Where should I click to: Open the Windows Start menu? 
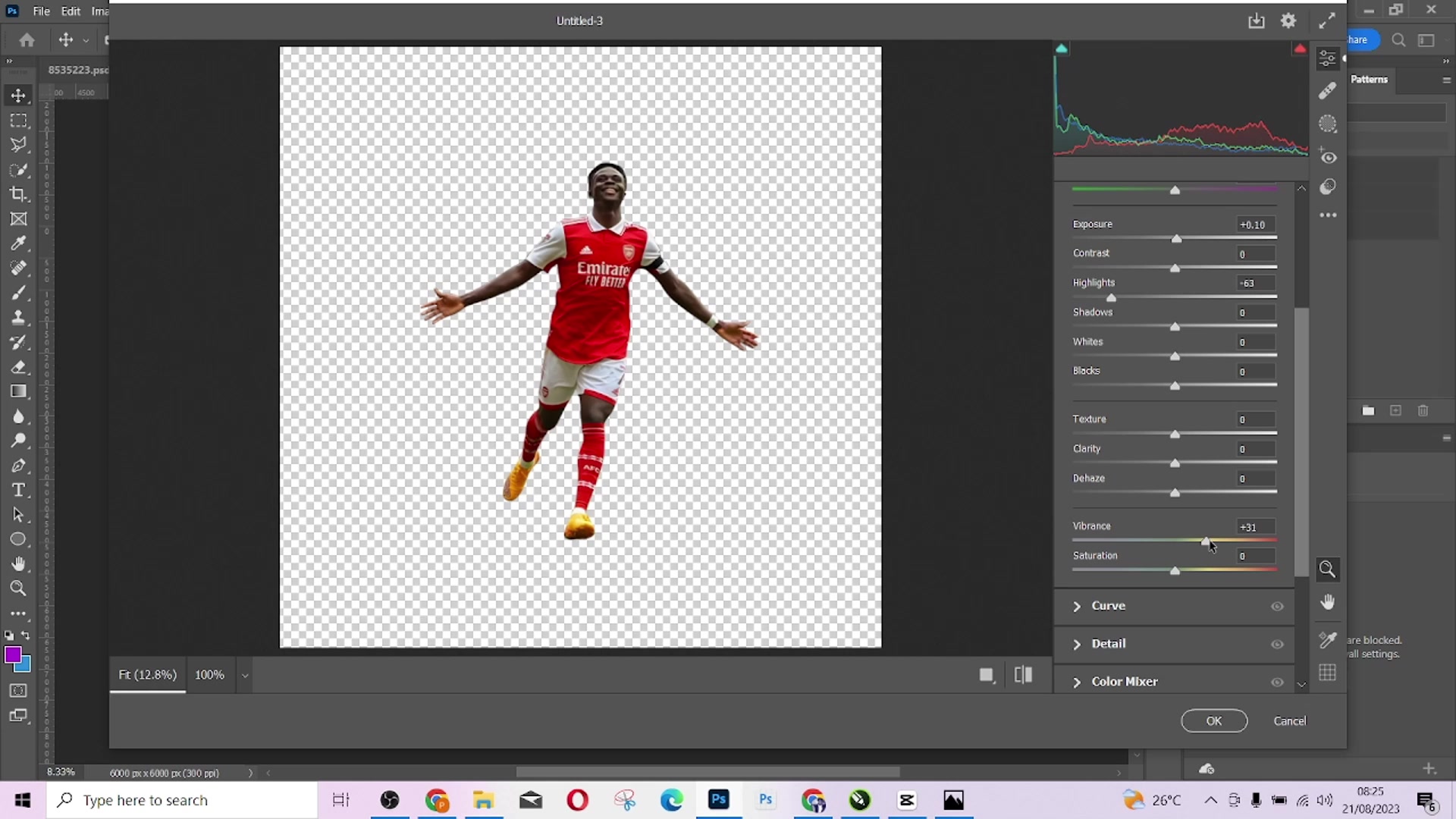pyautogui.click(x=23, y=800)
